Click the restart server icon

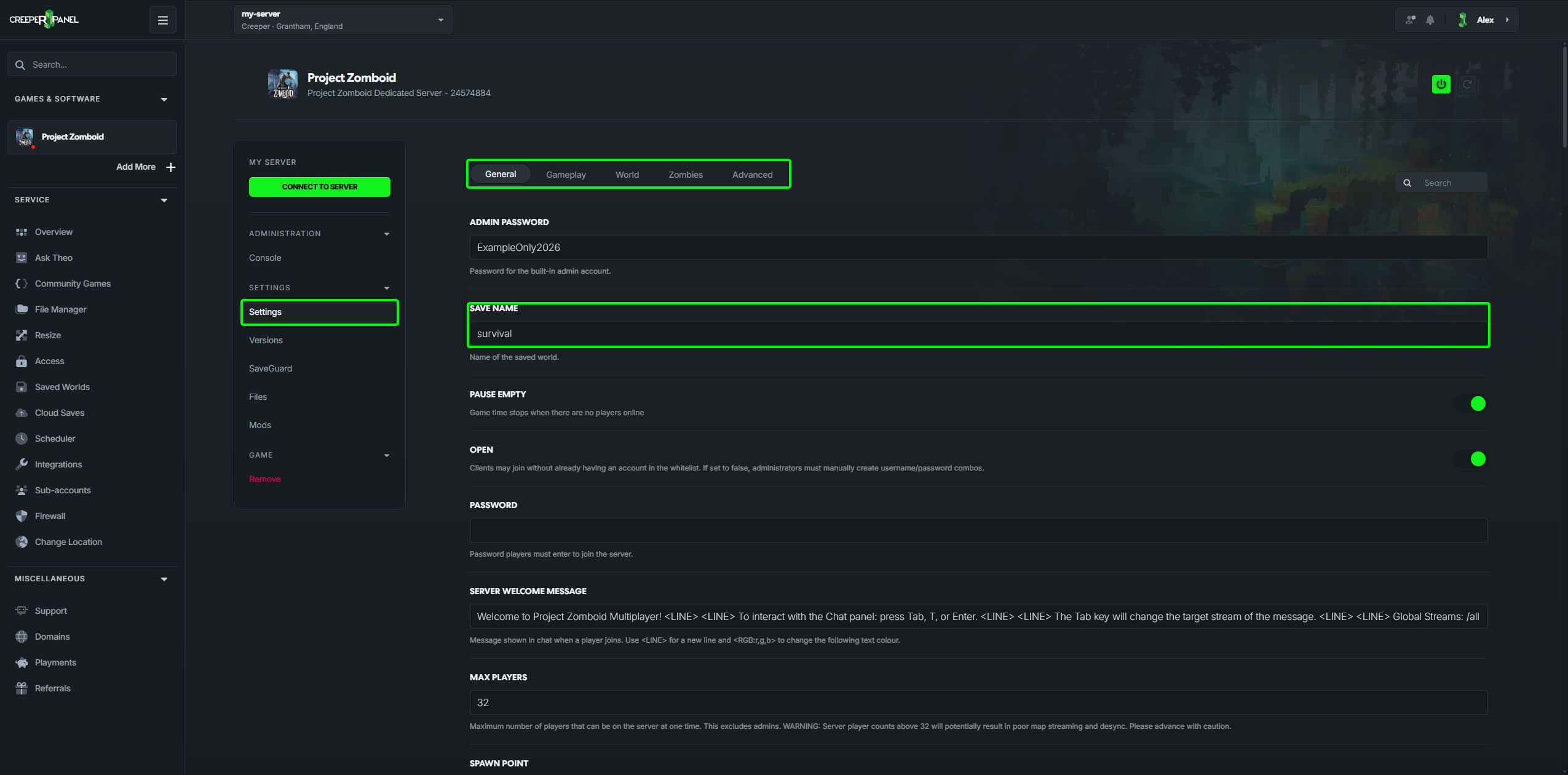[1467, 85]
